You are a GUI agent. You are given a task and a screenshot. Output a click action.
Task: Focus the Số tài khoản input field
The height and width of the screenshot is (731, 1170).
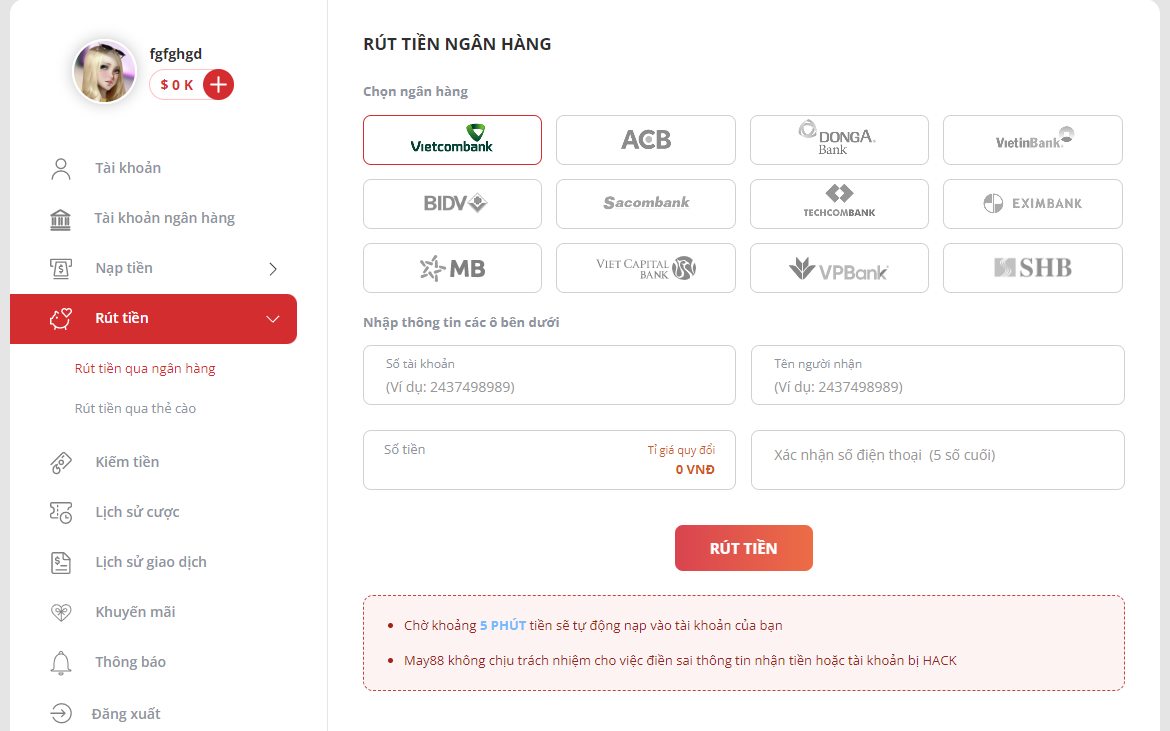tap(549, 375)
